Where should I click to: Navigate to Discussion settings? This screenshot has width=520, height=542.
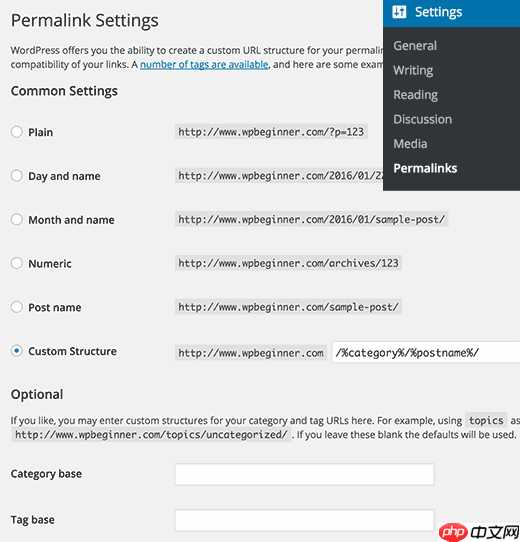pyautogui.click(x=422, y=119)
